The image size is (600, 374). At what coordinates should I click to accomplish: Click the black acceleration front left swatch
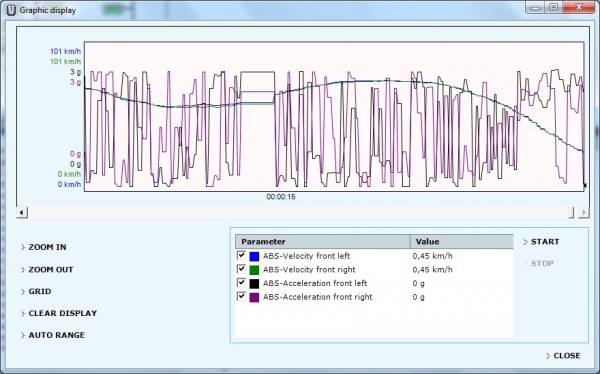[x=254, y=284]
